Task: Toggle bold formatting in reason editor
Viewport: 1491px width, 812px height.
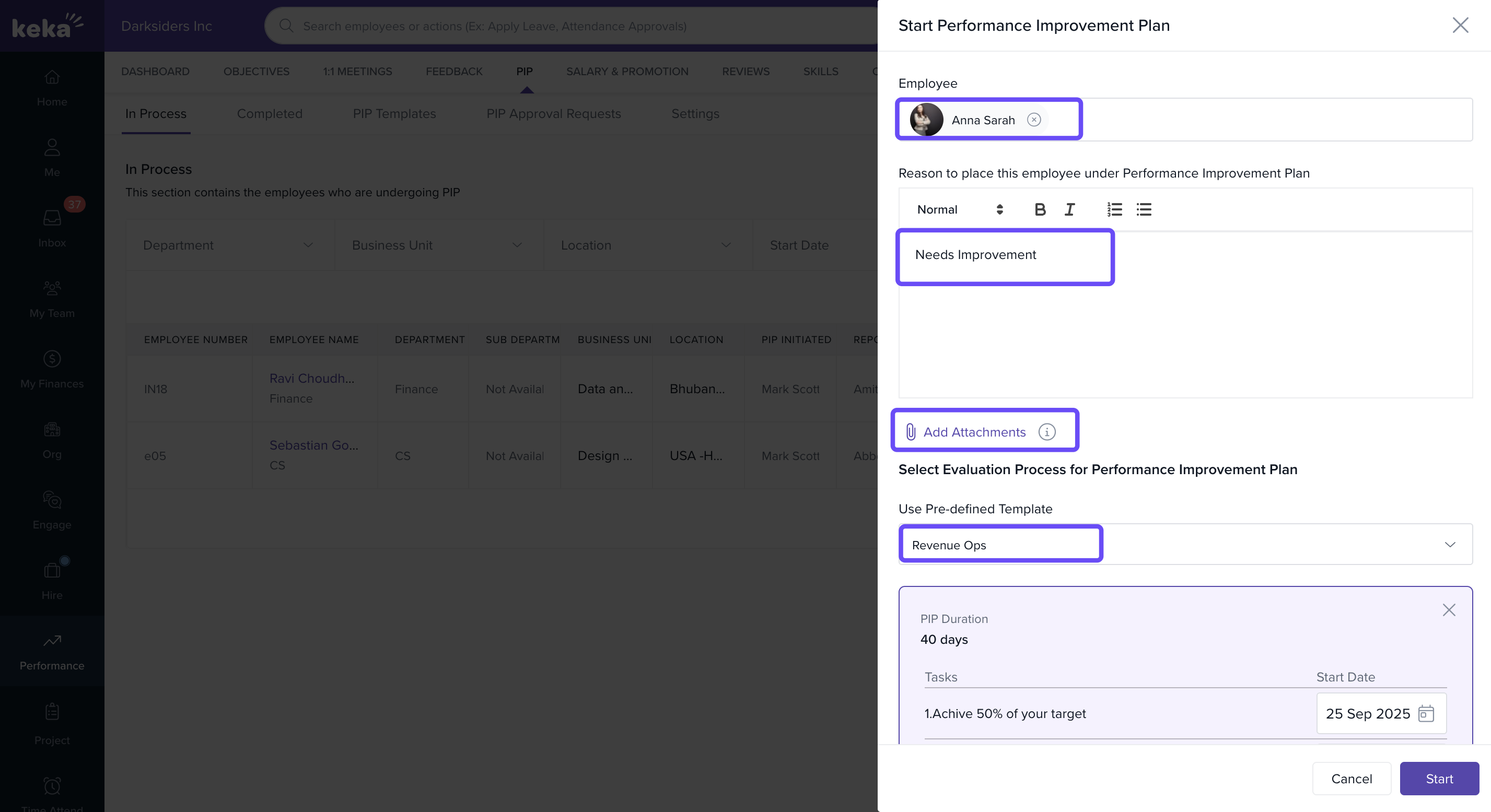Action: click(x=1040, y=209)
